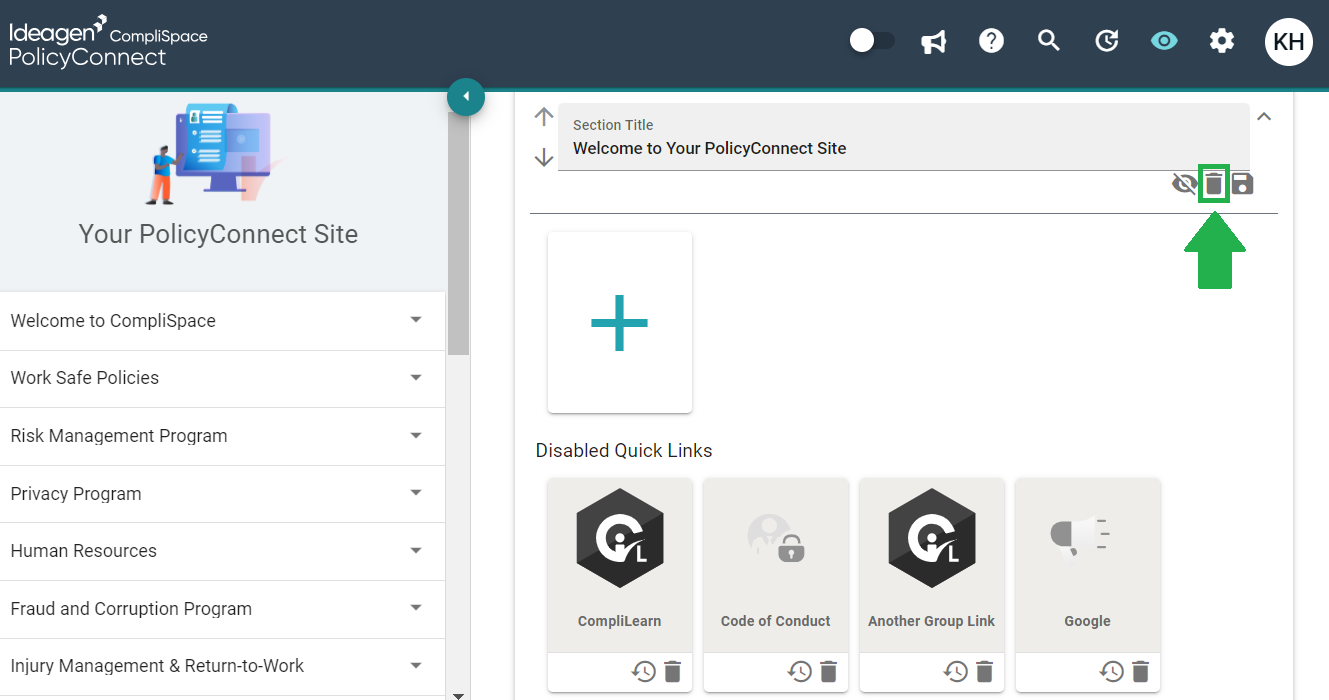Image resolution: width=1329 pixels, height=700 pixels.
Task: Open the Welcome to CompliSpace menu item
Action: pos(222,321)
